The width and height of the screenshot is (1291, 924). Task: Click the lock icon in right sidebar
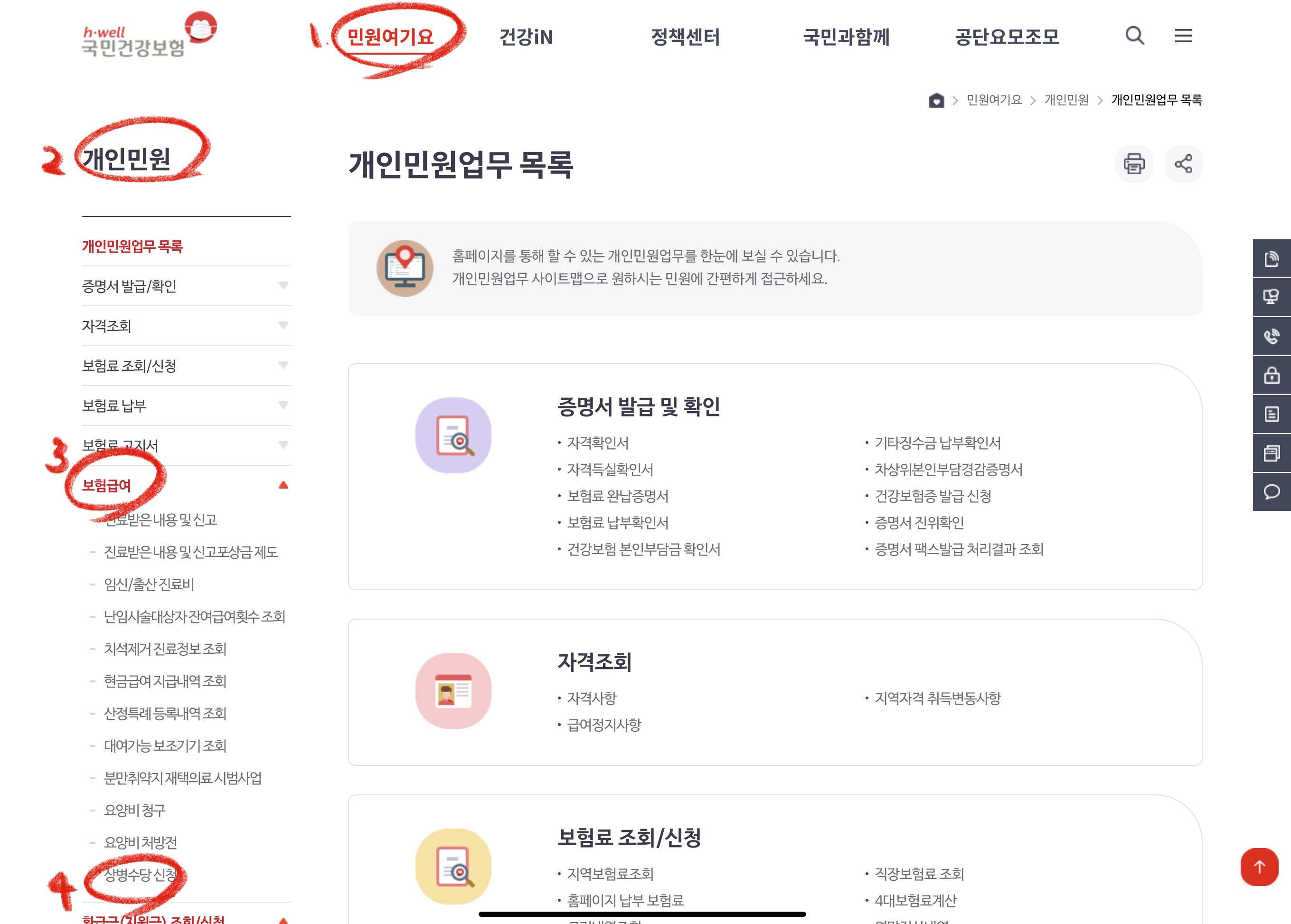[x=1271, y=376]
